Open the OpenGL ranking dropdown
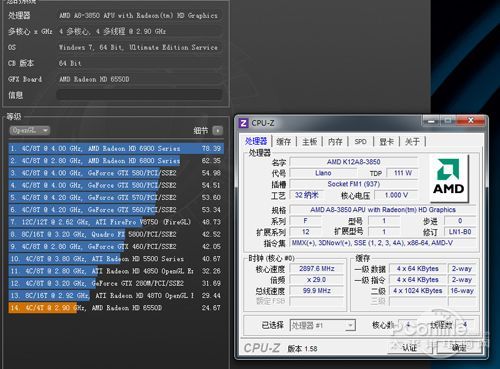The width and height of the screenshot is (500, 369). pos(30,130)
